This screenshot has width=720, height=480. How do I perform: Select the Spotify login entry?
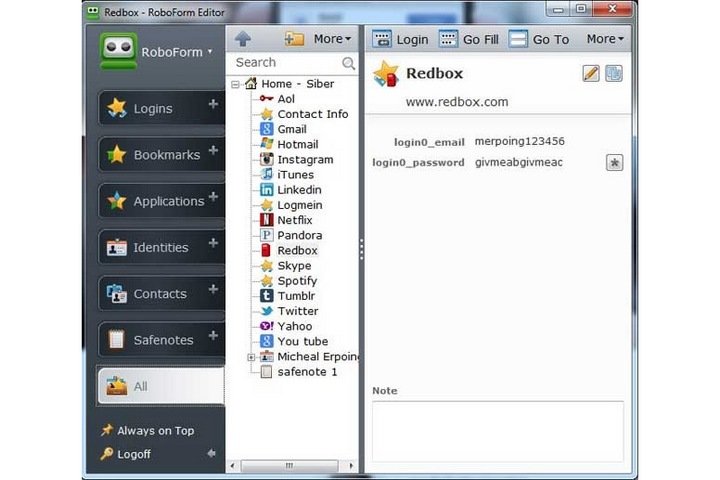288,281
